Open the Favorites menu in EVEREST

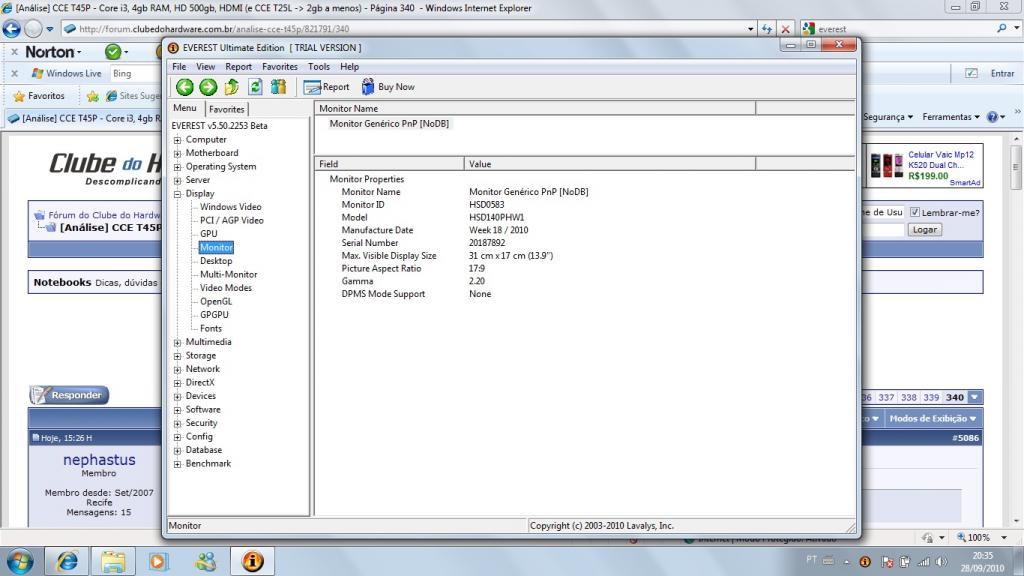(280, 67)
